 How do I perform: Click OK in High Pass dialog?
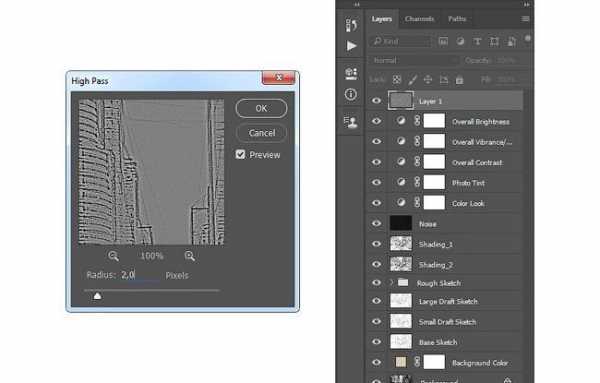[261, 108]
